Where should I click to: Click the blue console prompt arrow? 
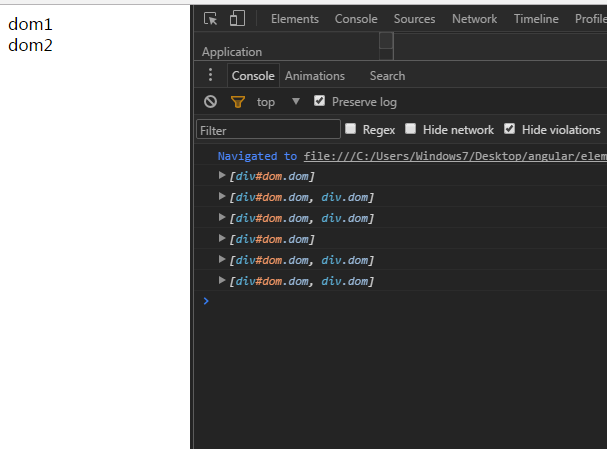coord(206,300)
